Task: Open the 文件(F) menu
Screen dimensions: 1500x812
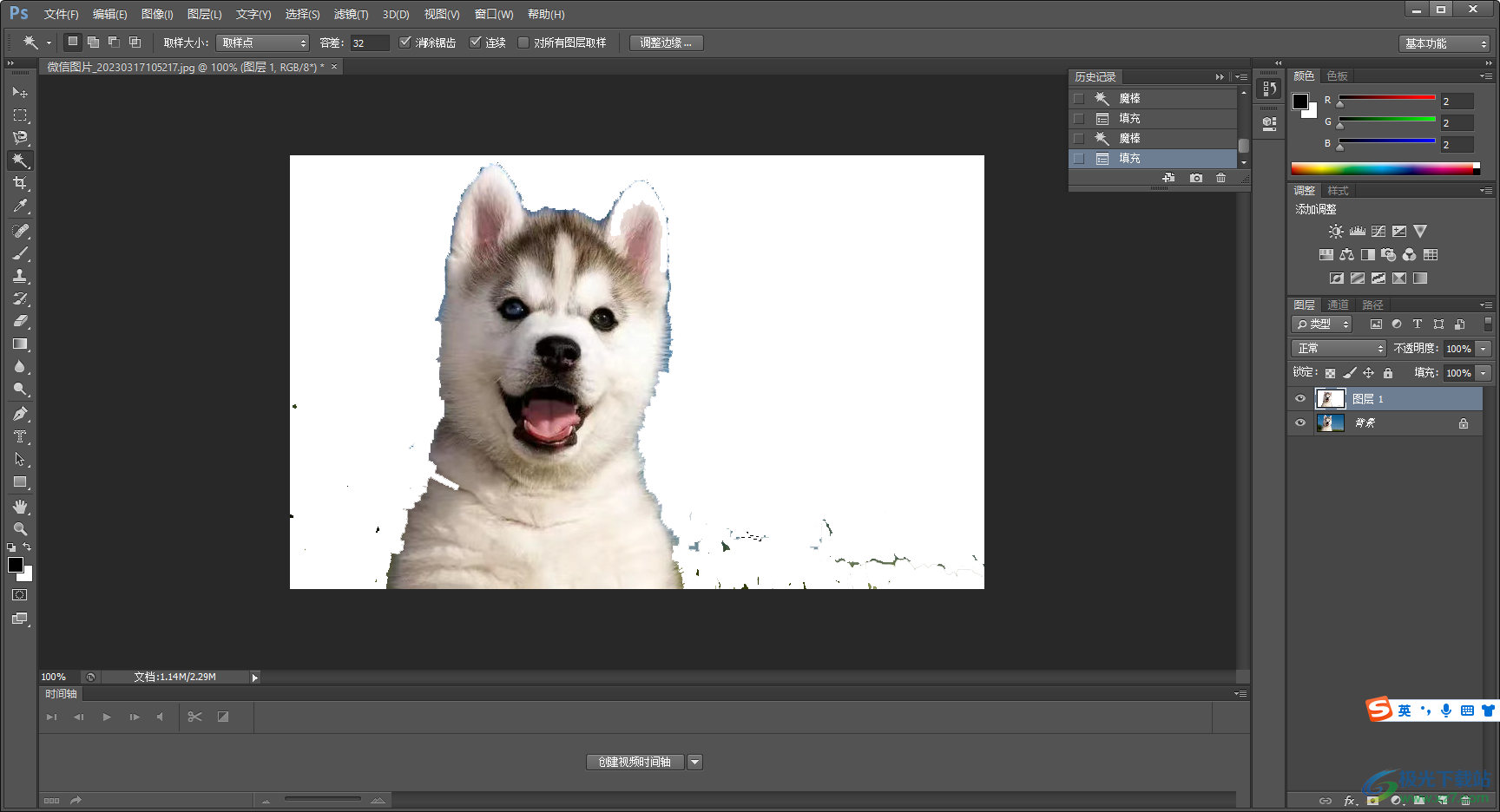Action: [x=61, y=14]
